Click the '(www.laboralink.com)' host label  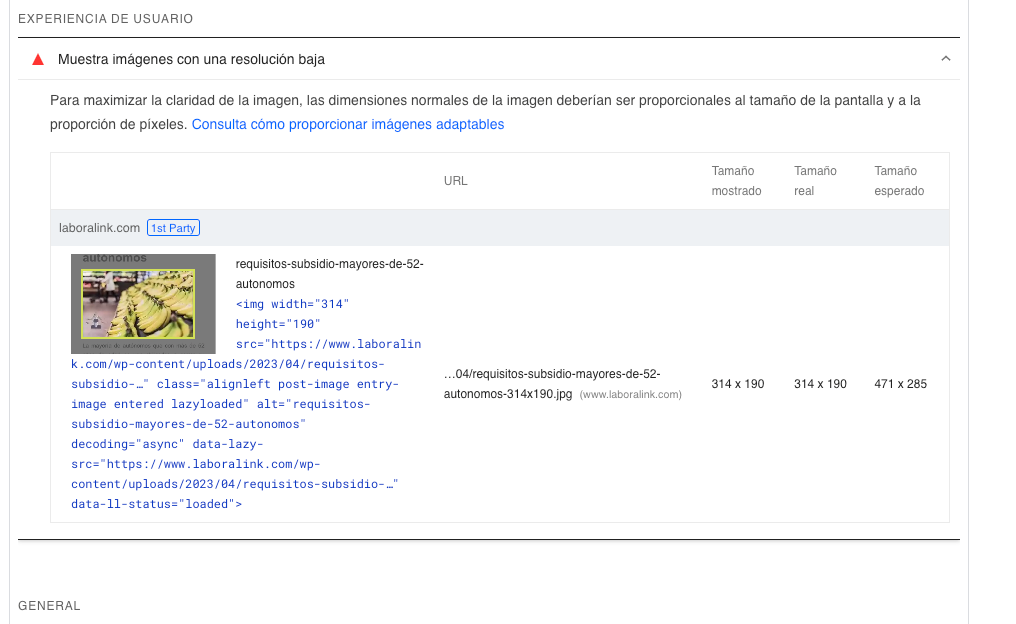point(630,395)
